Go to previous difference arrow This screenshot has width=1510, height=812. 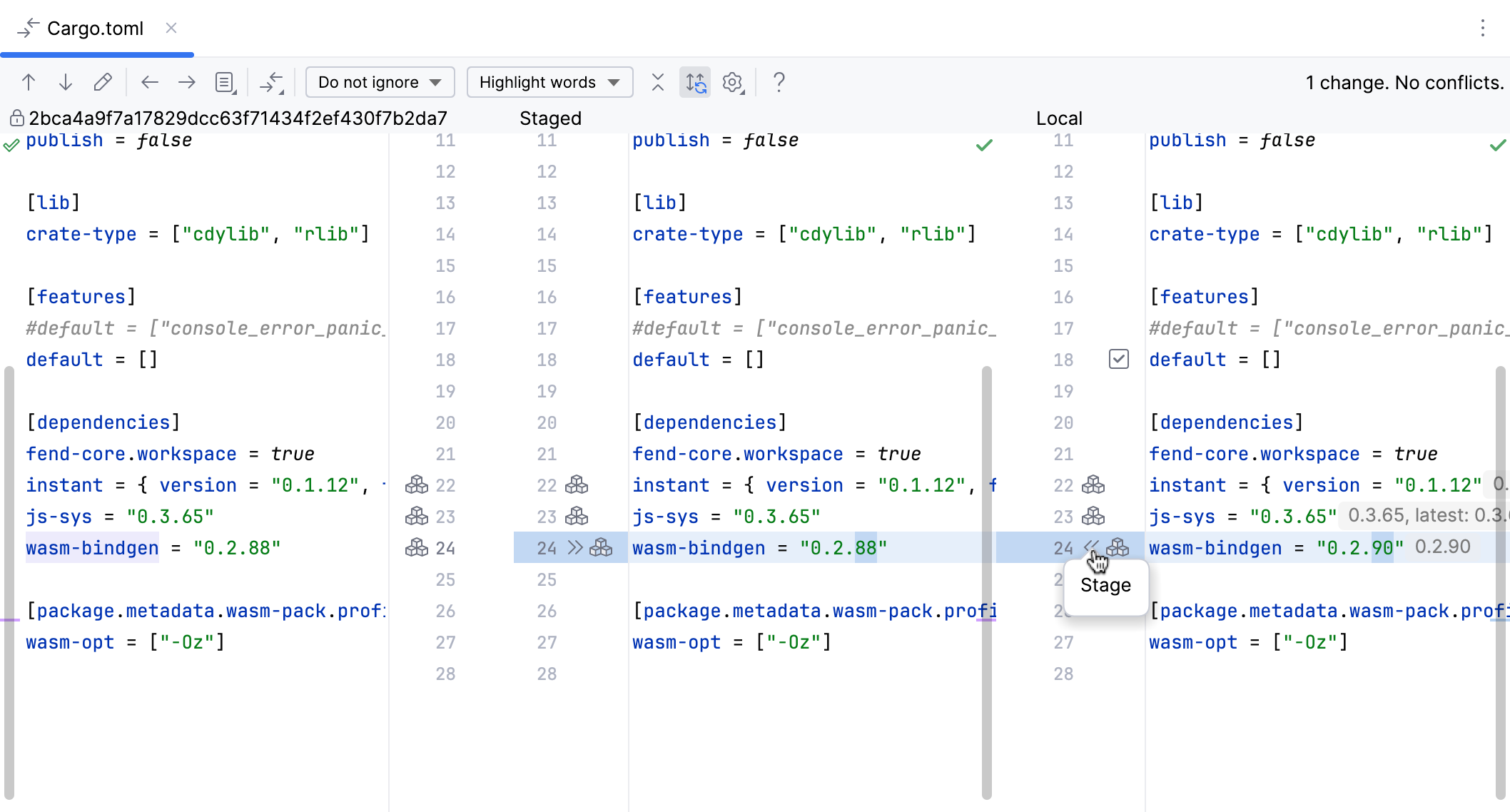(29, 83)
